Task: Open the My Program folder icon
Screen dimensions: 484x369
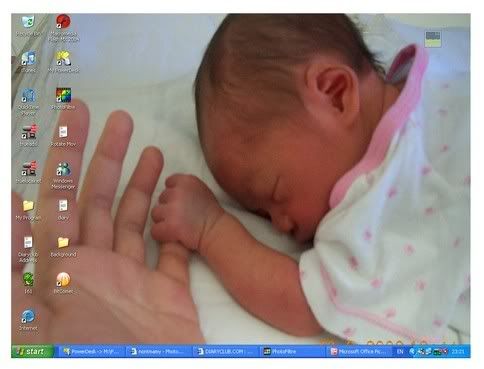Action: (x=28, y=206)
